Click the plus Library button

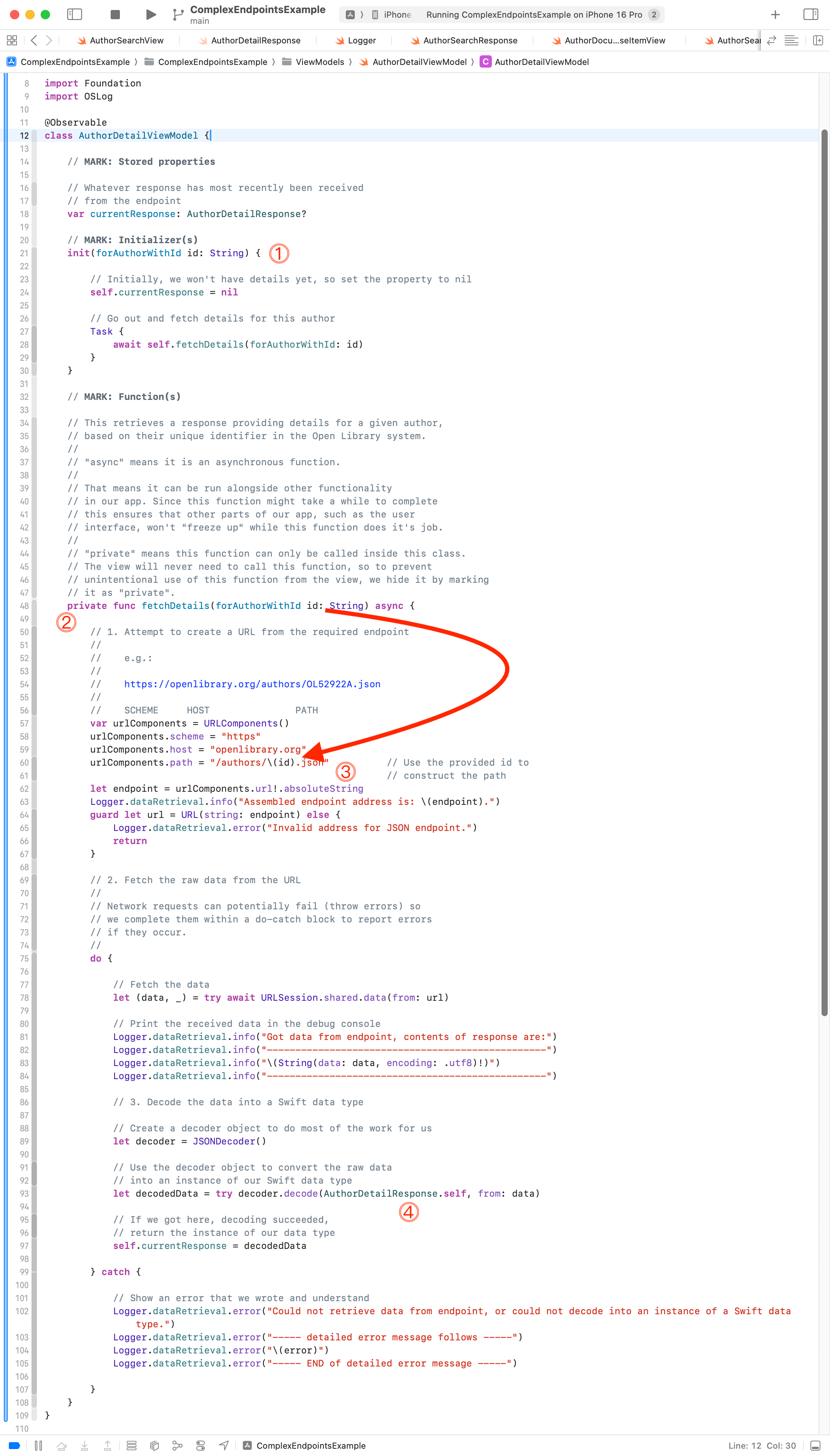(775, 15)
